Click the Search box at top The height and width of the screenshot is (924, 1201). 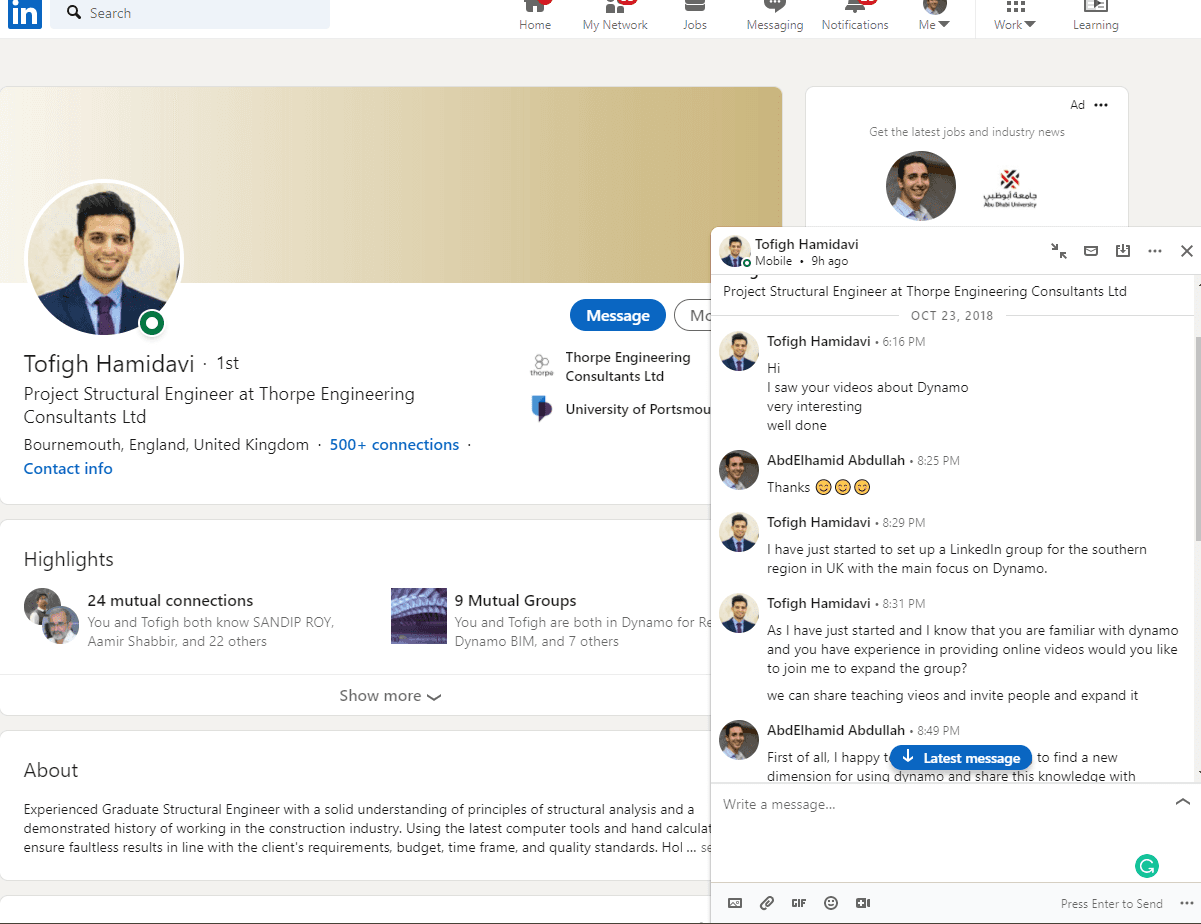coord(190,13)
